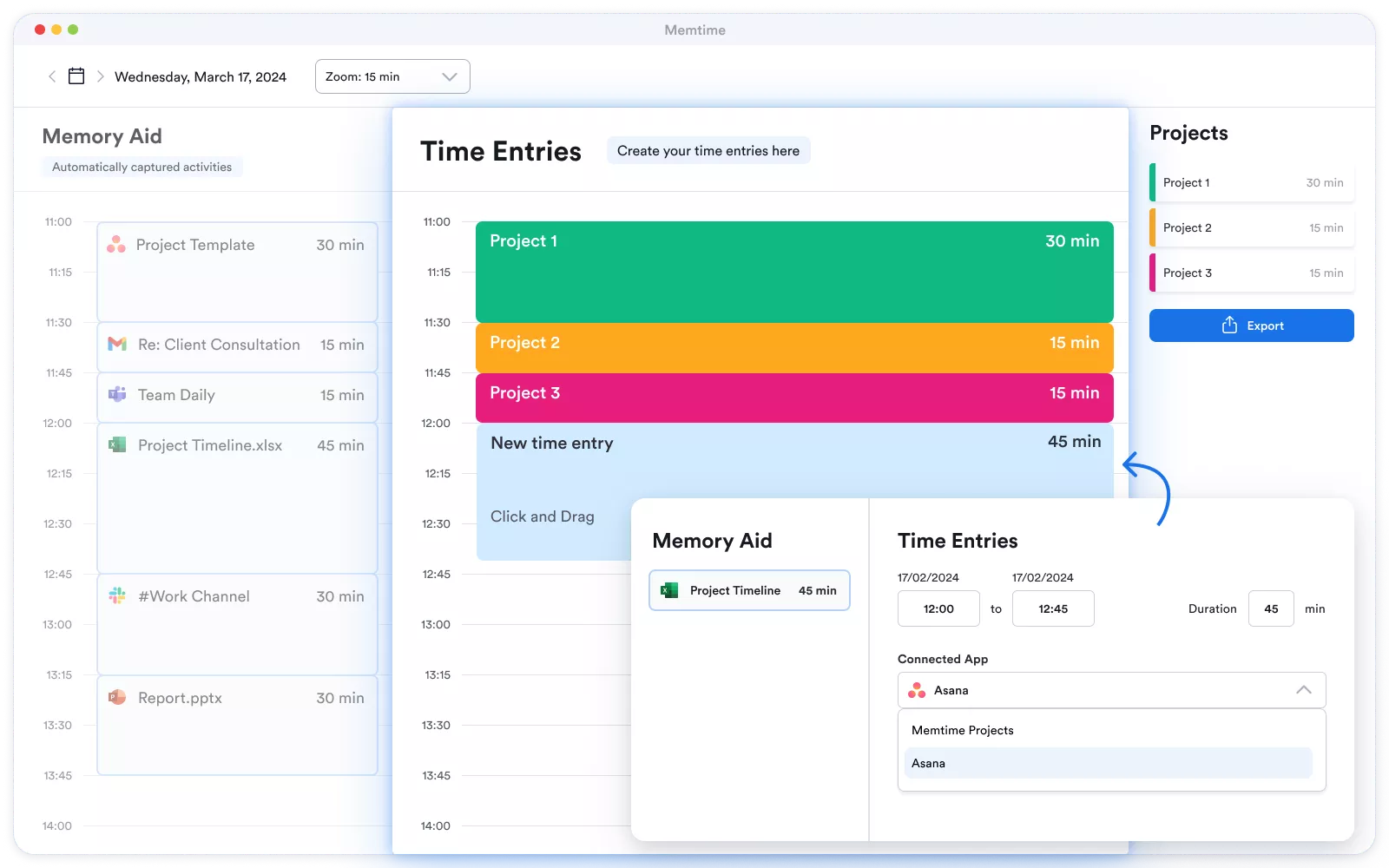Click the Asana icon on Project Template

tap(116, 245)
